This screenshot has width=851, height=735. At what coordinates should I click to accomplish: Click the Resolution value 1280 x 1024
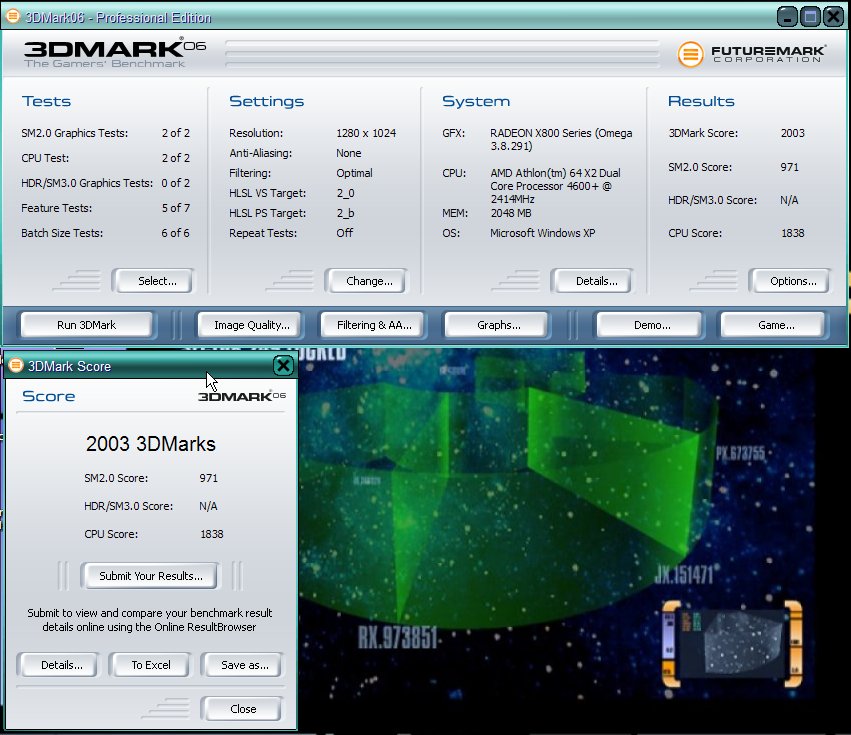[366, 133]
